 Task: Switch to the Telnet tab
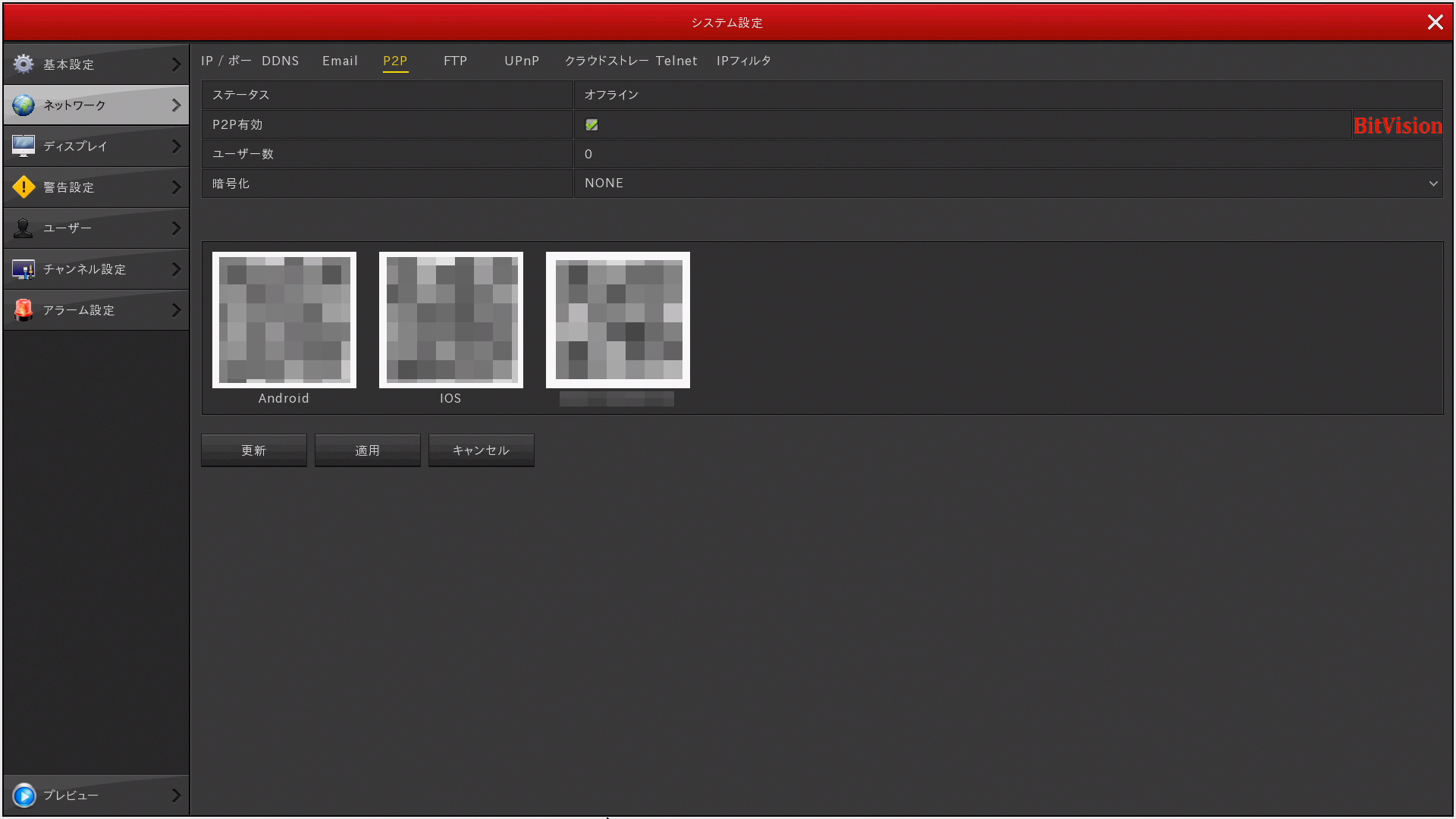(676, 61)
